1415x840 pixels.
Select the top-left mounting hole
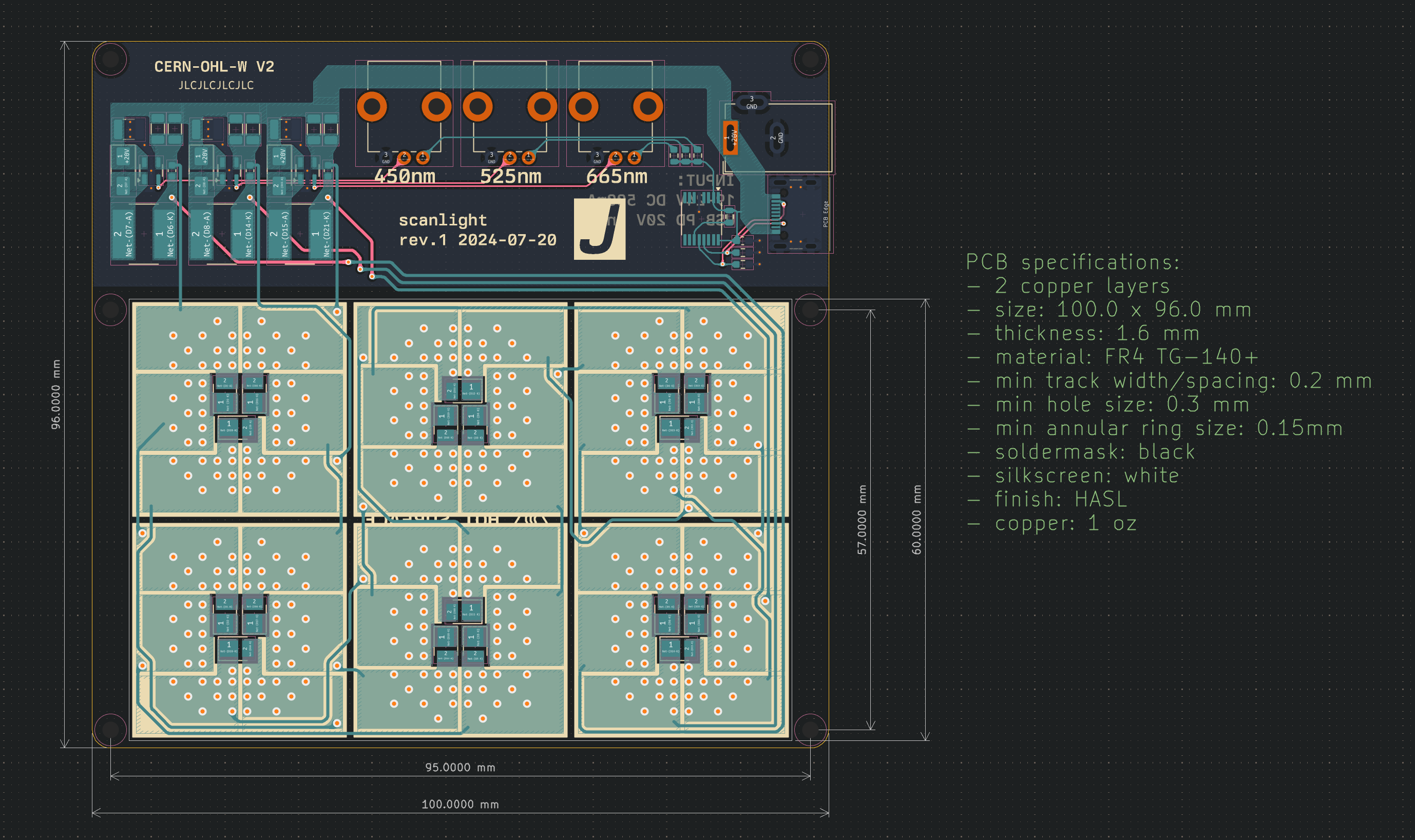(x=110, y=59)
